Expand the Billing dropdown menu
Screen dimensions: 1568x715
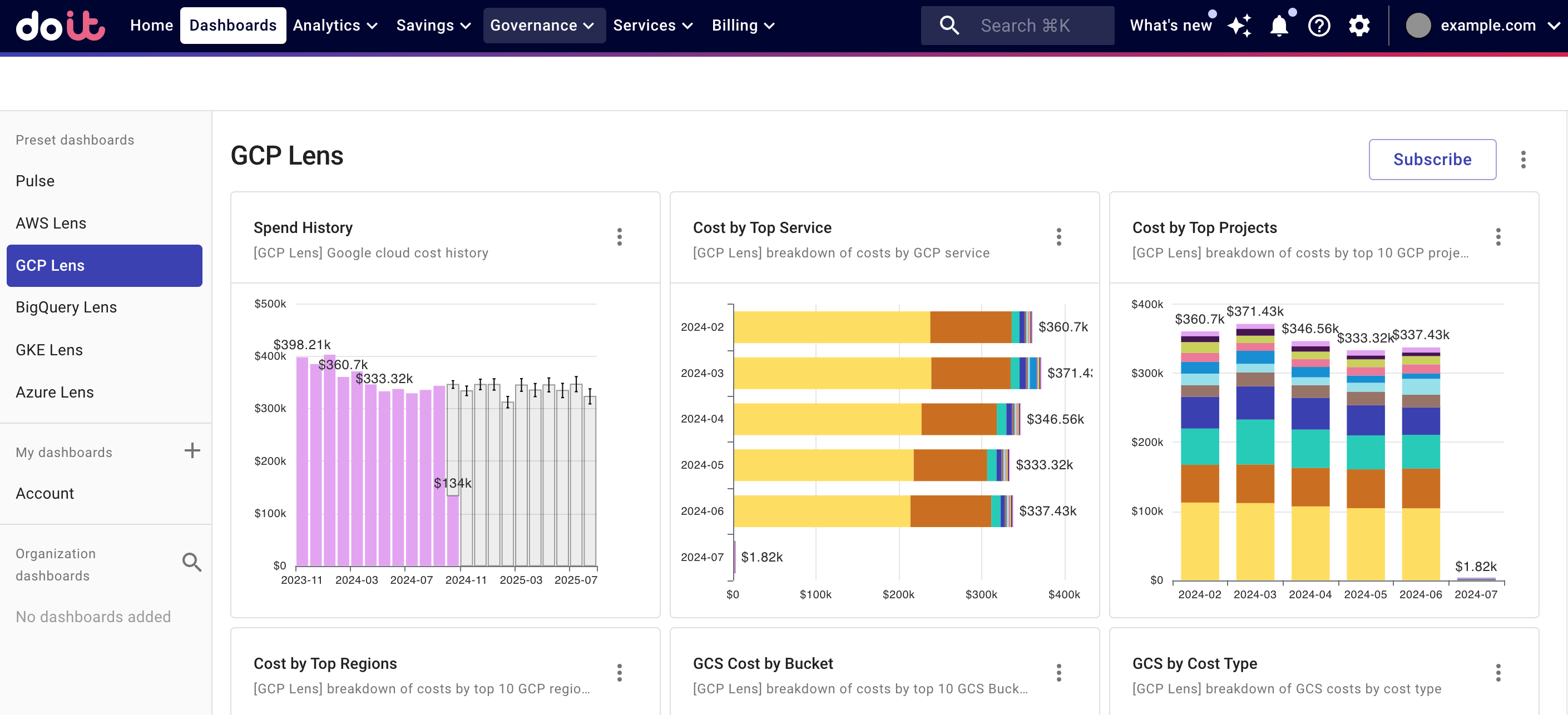744,26
